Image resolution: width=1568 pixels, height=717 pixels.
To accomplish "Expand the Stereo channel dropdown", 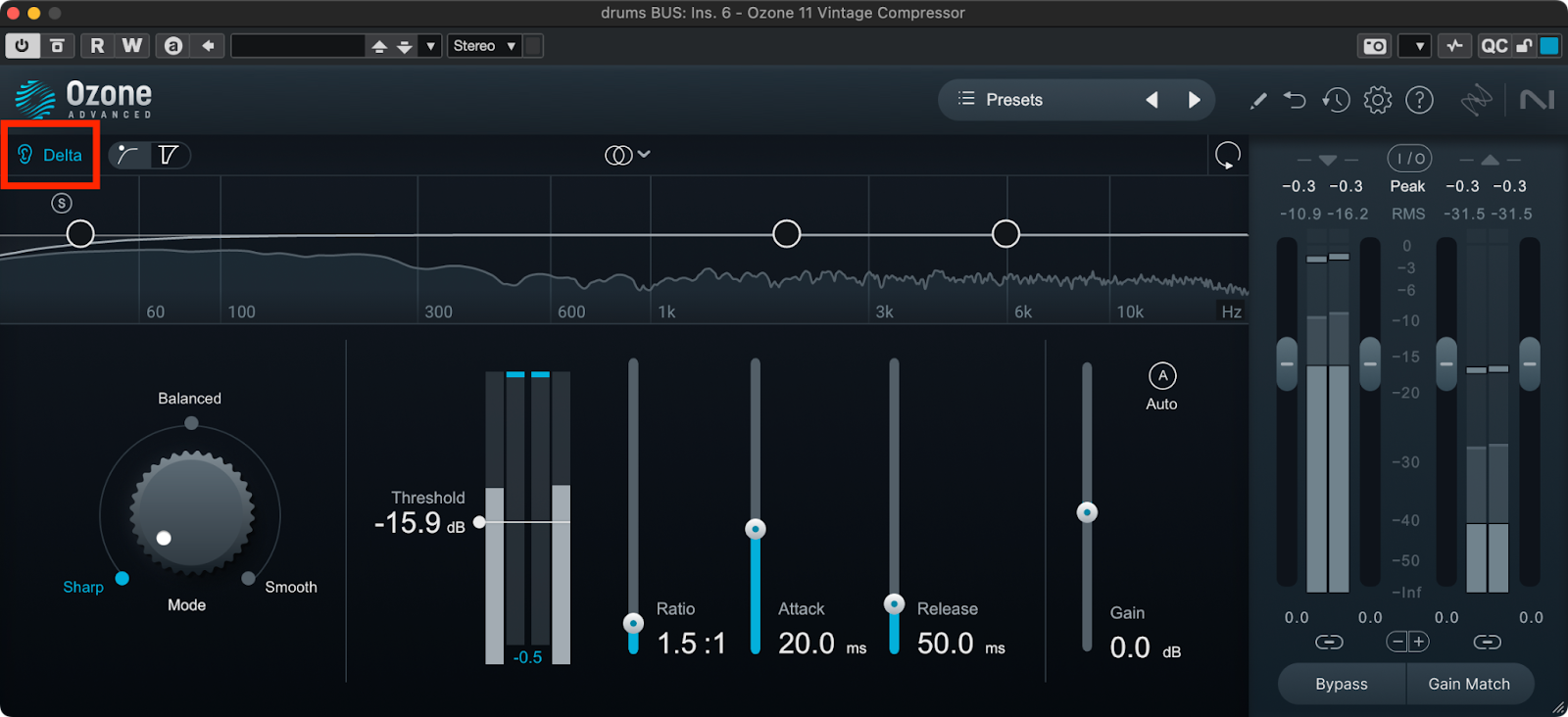I will click(x=484, y=46).
